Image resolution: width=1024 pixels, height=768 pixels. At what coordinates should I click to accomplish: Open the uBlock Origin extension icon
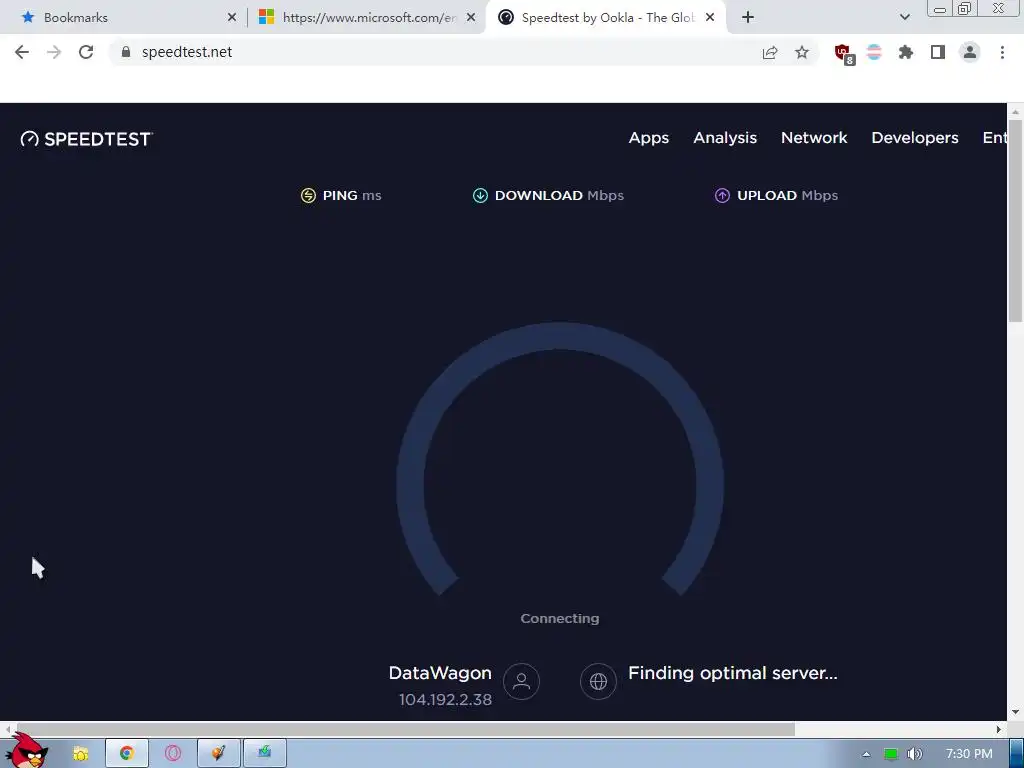tap(844, 53)
